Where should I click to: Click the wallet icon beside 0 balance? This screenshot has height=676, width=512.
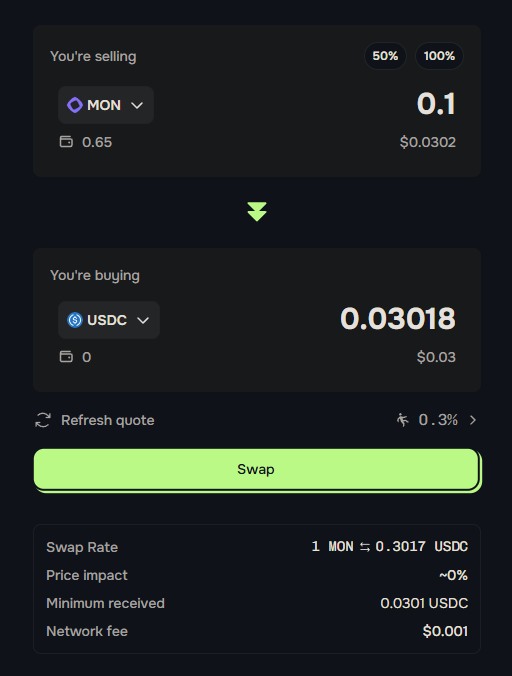tap(66, 357)
